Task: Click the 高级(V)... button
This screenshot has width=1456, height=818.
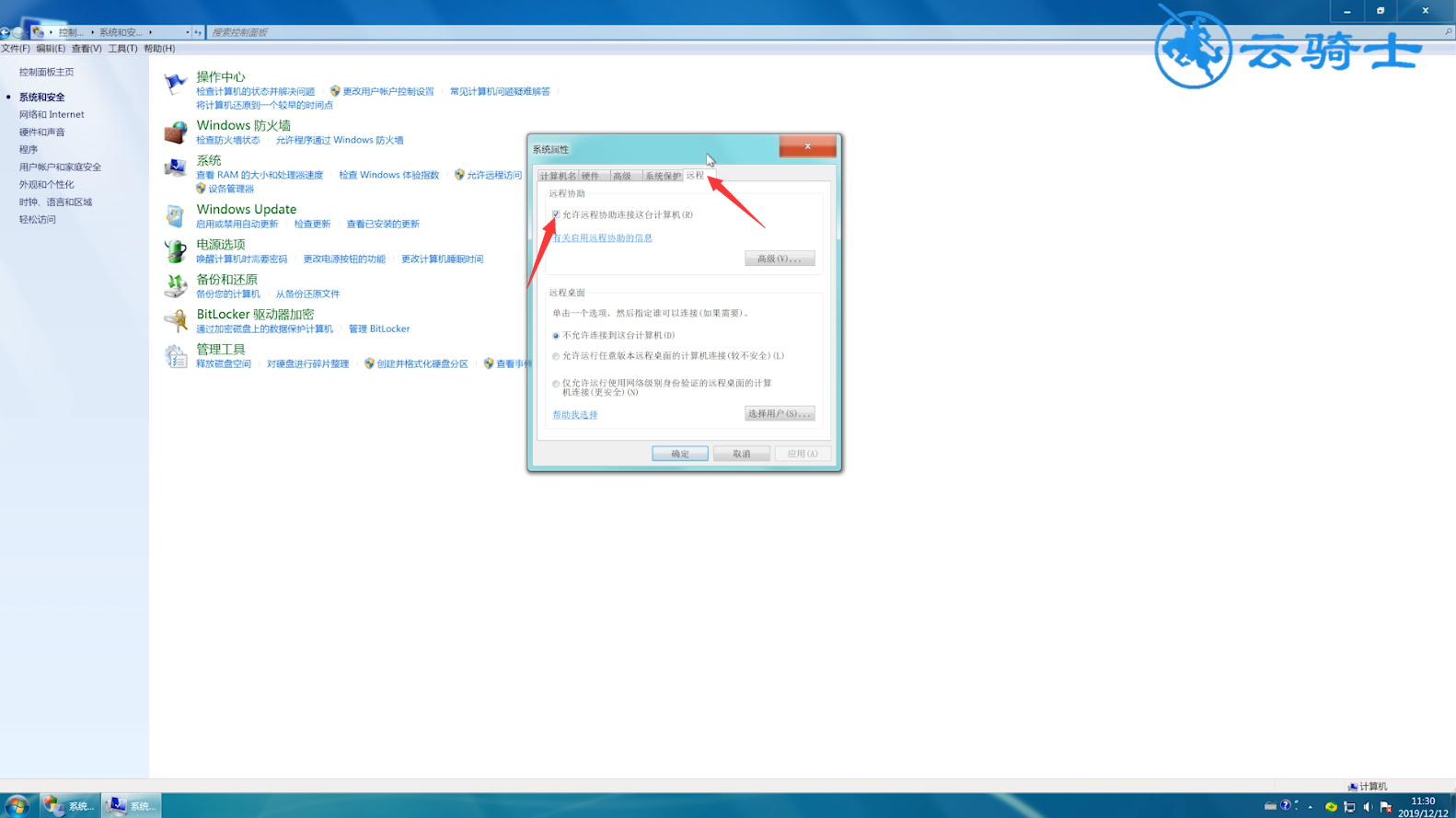Action: 780,259
